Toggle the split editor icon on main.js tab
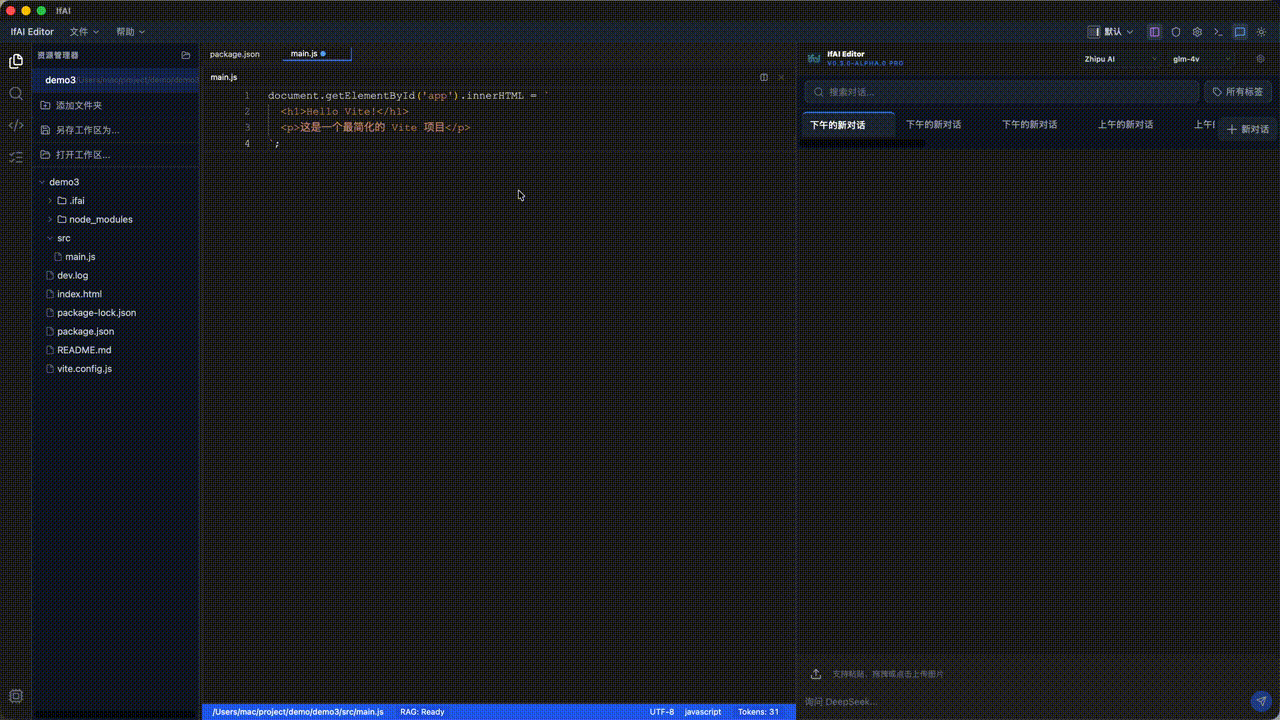1280x720 pixels. 764,77
